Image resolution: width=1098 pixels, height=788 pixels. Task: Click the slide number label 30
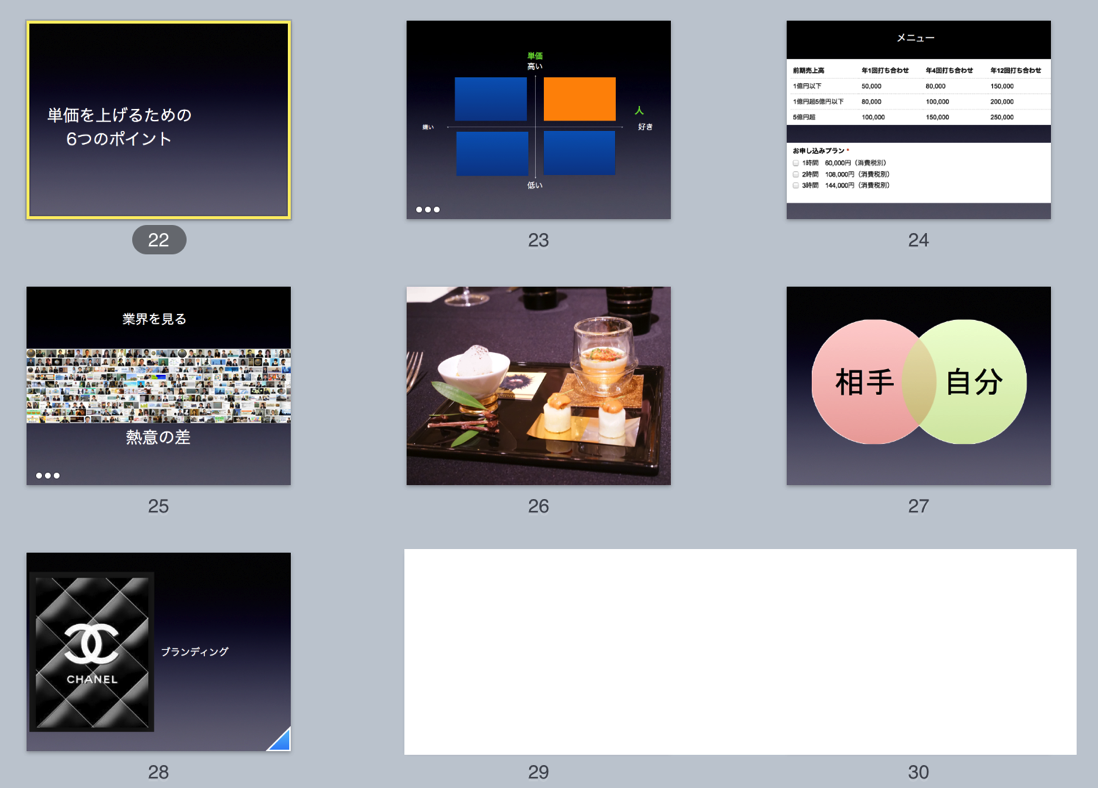919,772
